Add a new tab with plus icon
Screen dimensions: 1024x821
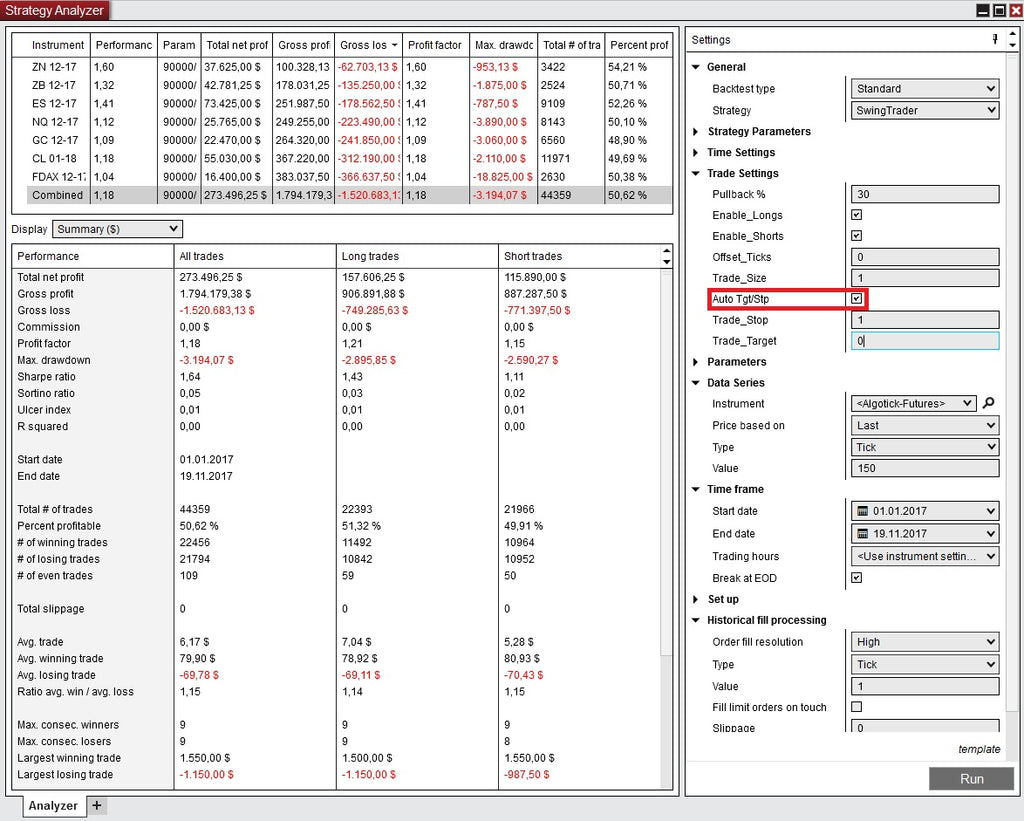point(96,805)
